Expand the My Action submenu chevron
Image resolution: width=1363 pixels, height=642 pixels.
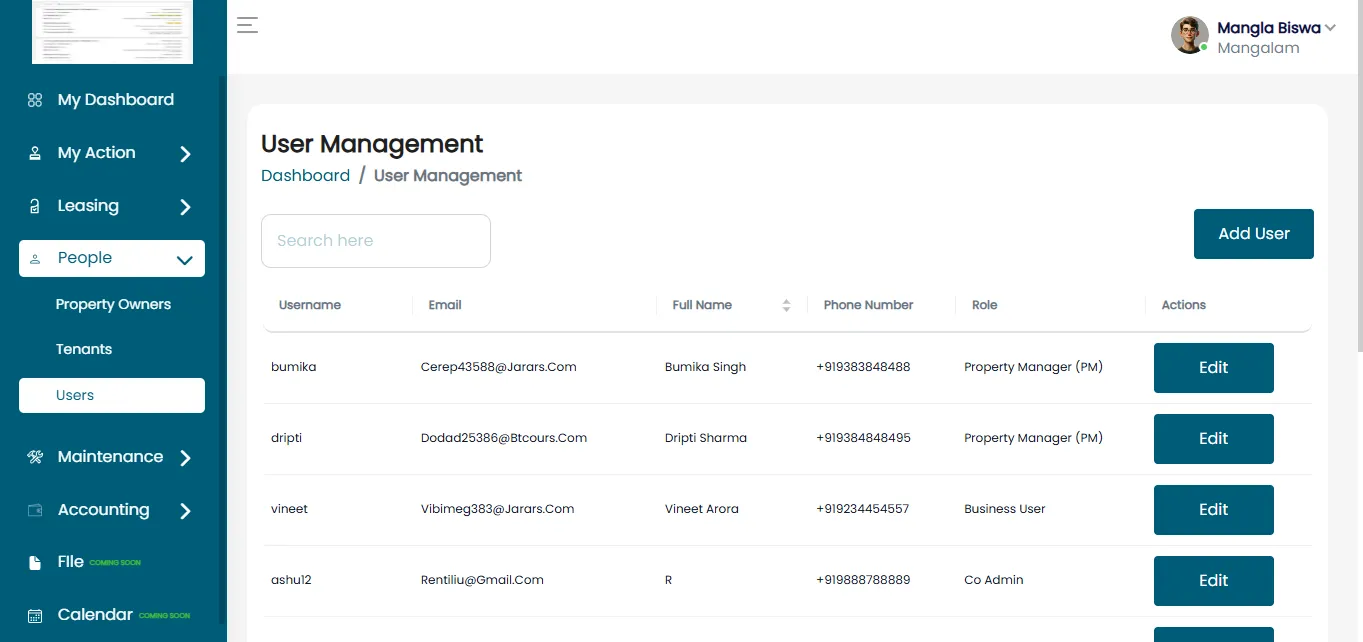(185, 154)
